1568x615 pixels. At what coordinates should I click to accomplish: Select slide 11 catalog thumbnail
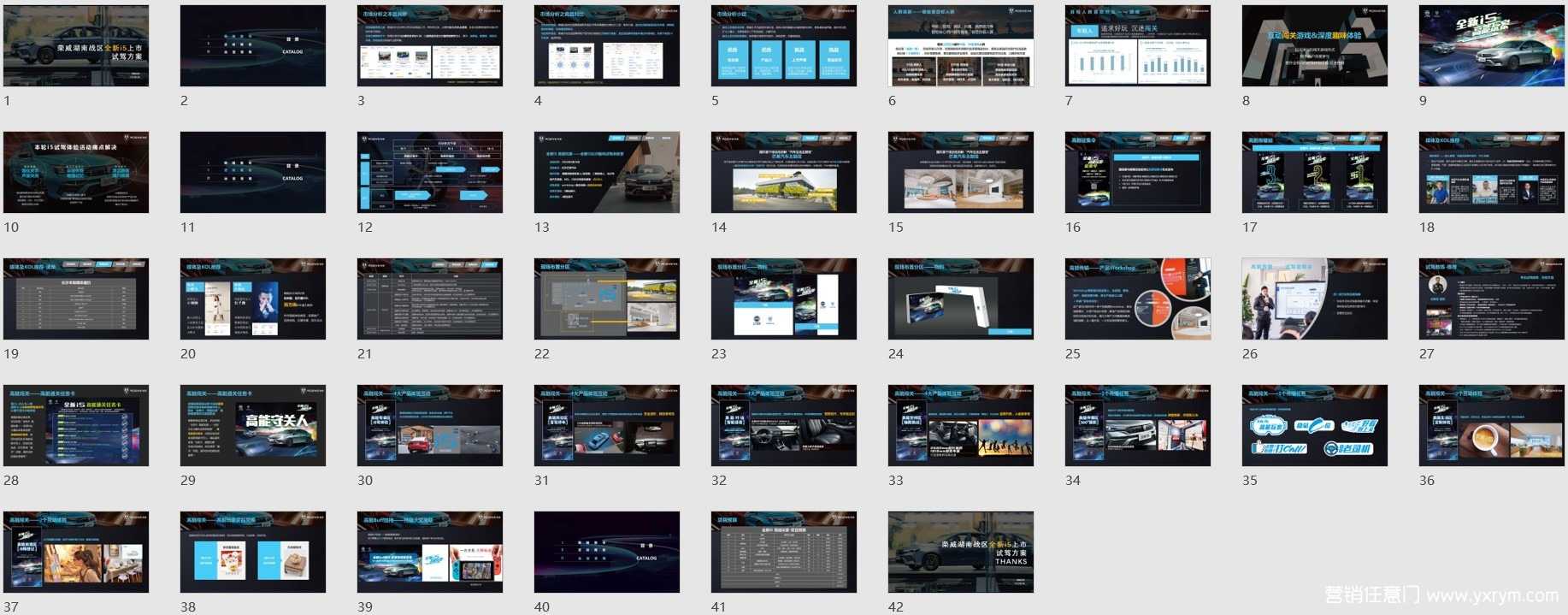pyautogui.click(x=253, y=172)
